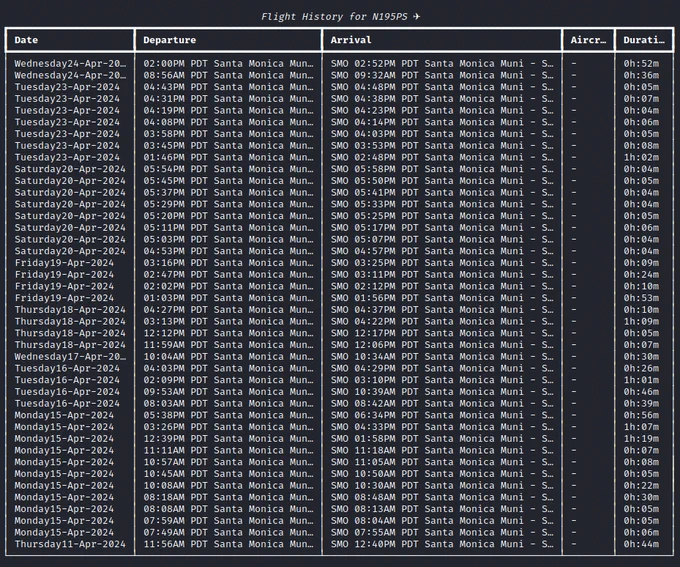Click the 04:31PM PDT departure cell
Viewport: 680px width, 567px height.
tap(228, 98)
